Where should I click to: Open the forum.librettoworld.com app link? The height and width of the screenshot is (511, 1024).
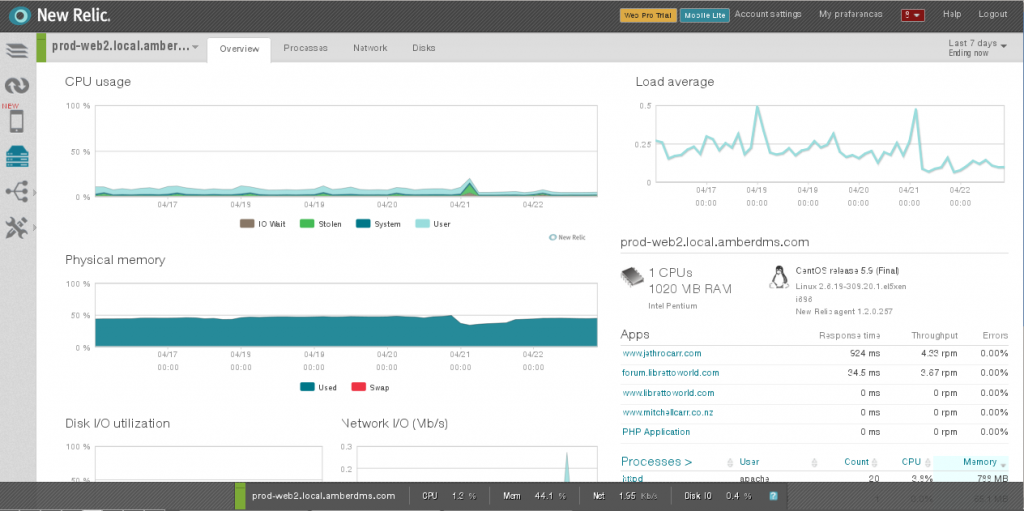click(x=671, y=372)
